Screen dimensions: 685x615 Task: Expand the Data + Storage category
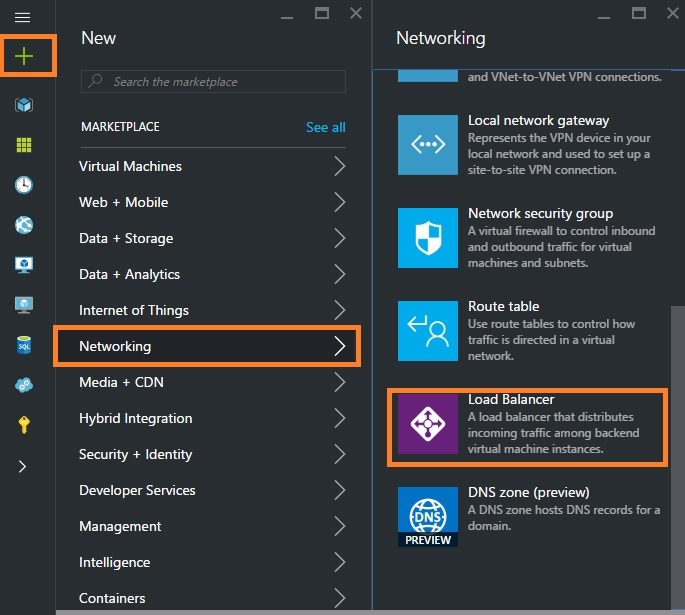click(212, 238)
